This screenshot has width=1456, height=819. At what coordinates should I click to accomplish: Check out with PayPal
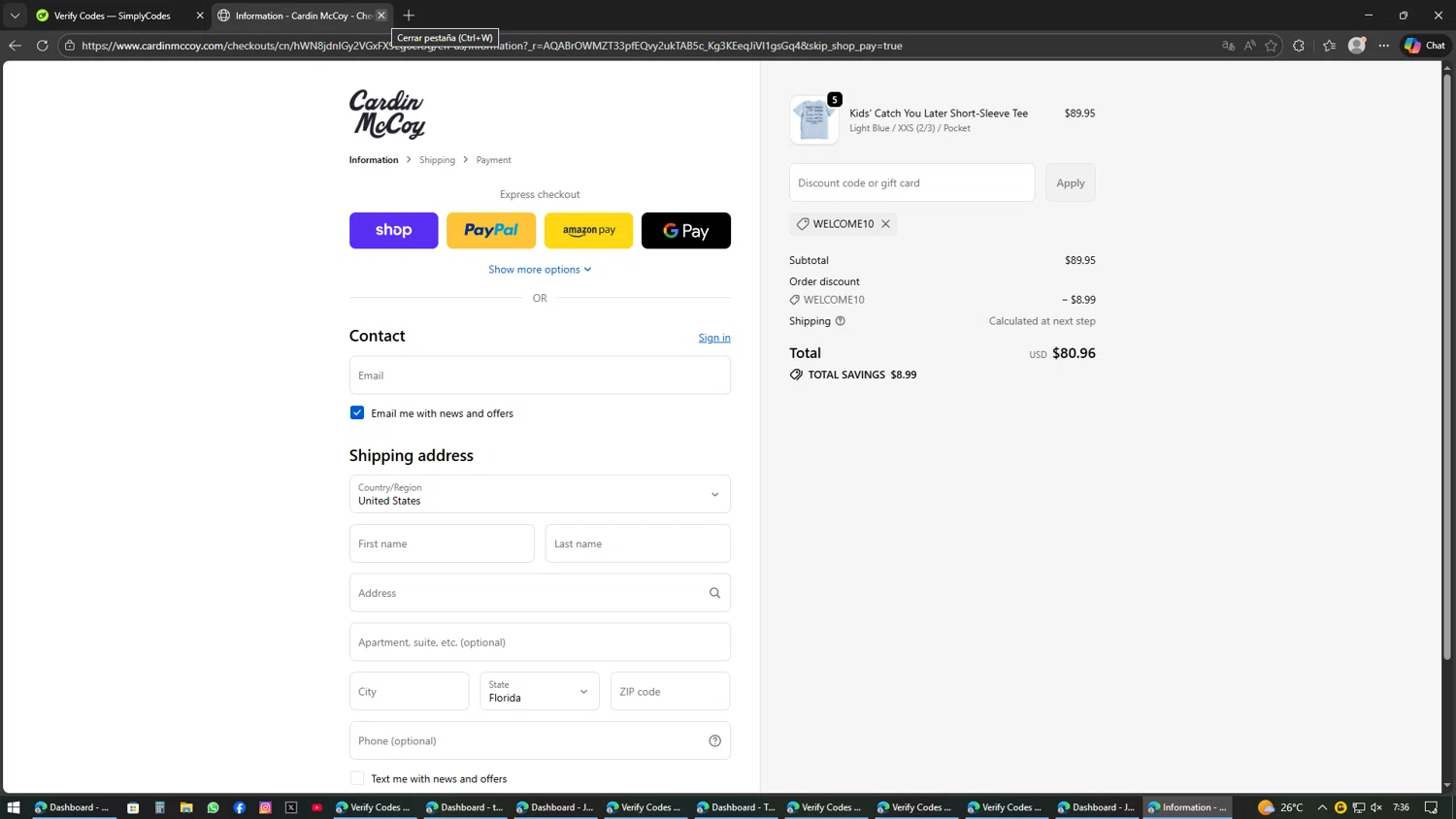(x=491, y=231)
